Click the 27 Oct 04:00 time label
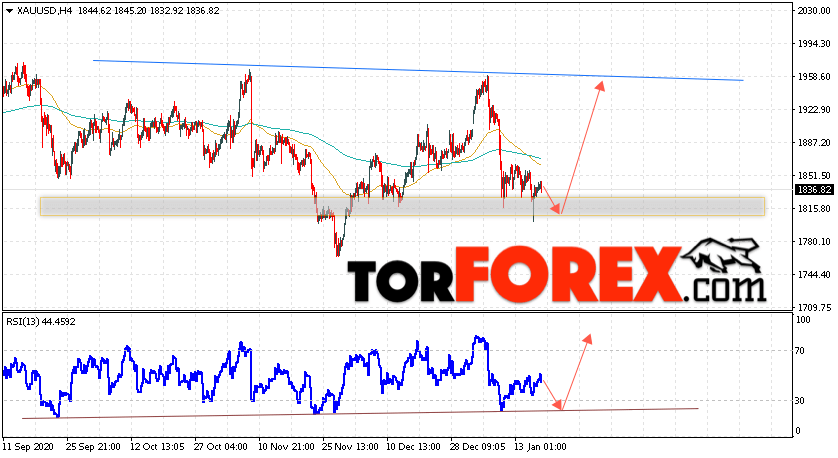The height and width of the screenshot is (458, 838). 221,447
